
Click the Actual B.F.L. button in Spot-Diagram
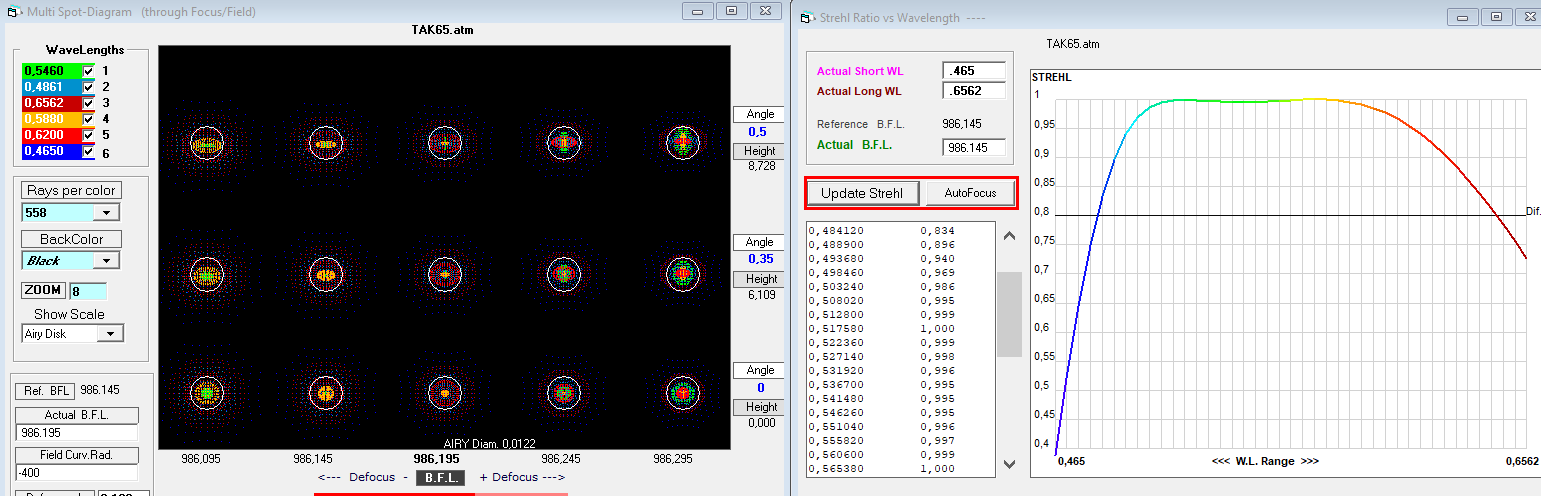[78, 415]
